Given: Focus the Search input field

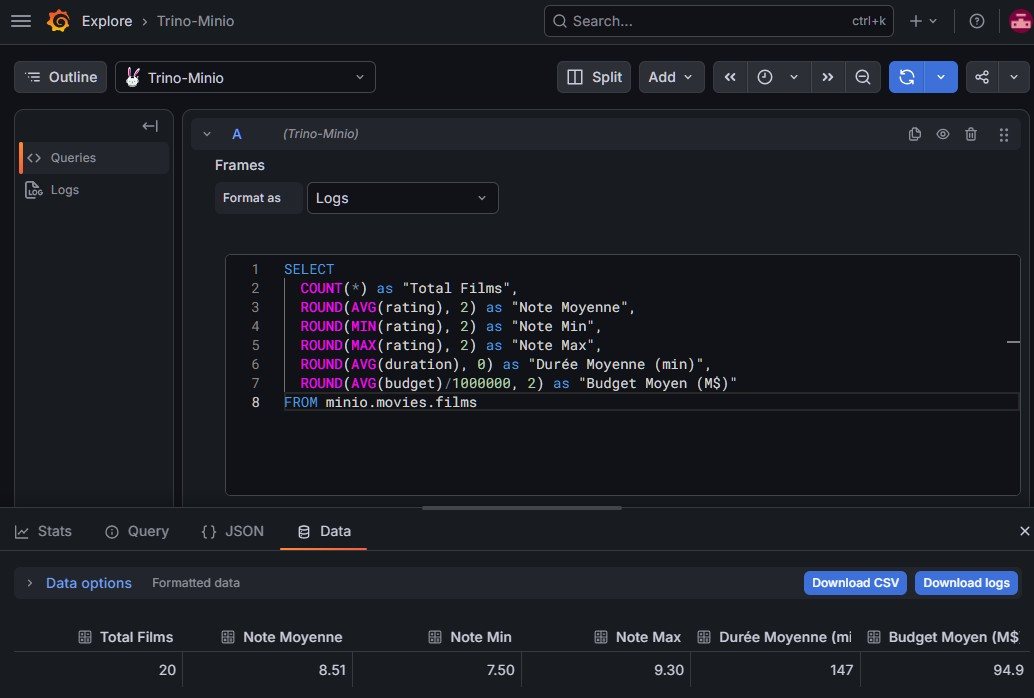Looking at the screenshot, I should pos(718,21).
